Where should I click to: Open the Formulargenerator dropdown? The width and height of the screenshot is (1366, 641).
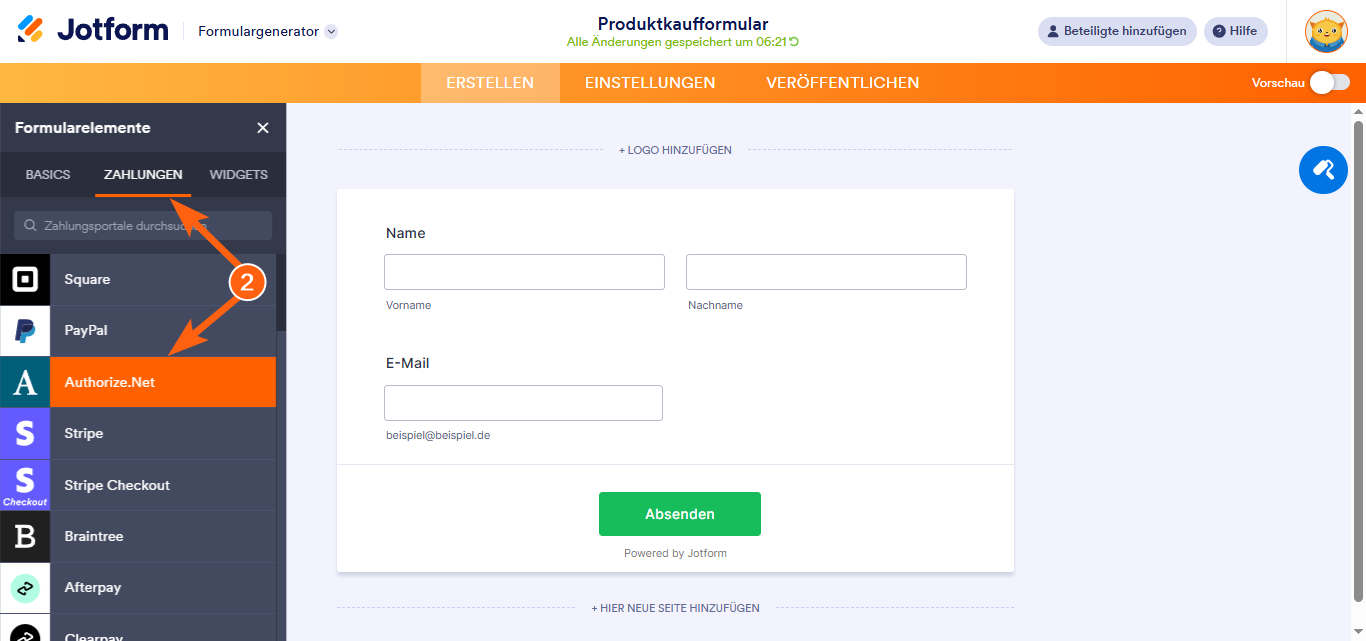(264, 31)
